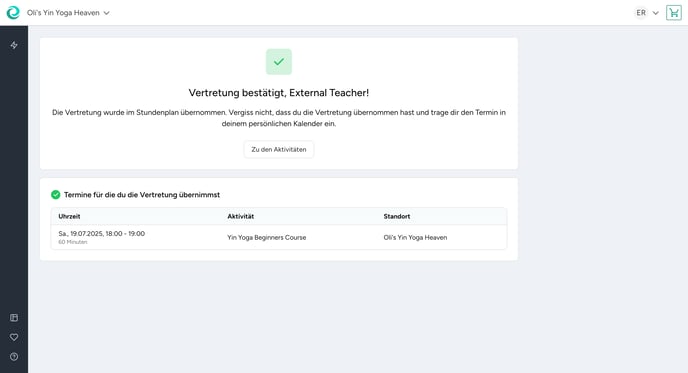Viewport: 688px width, 373px height.
Task: Select Uhrzeit column header
Action: coord(69,216)
